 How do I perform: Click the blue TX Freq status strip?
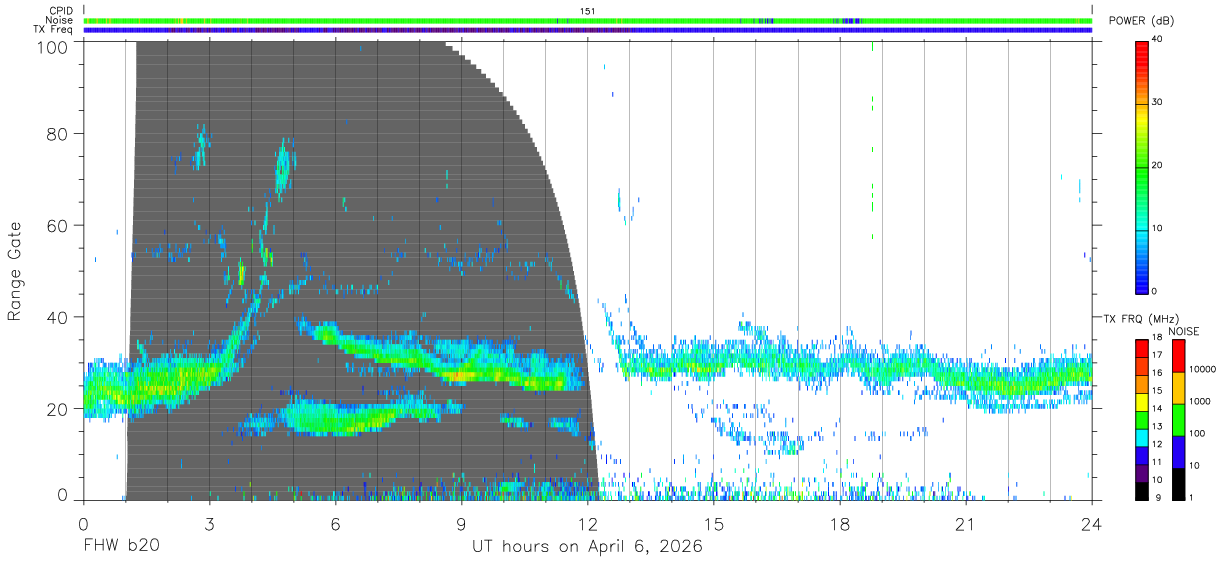[588, 30]
